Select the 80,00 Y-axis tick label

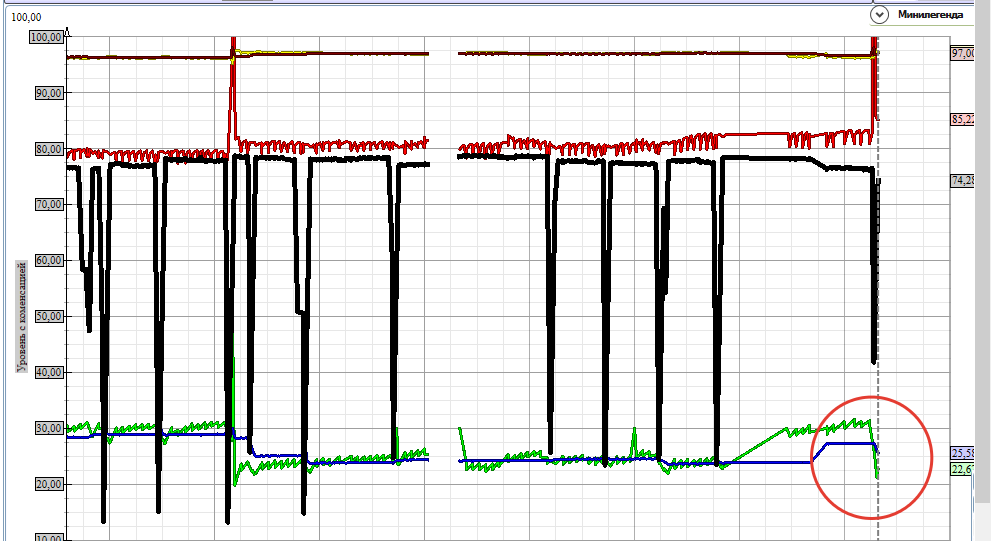click(x=48, y=149)
